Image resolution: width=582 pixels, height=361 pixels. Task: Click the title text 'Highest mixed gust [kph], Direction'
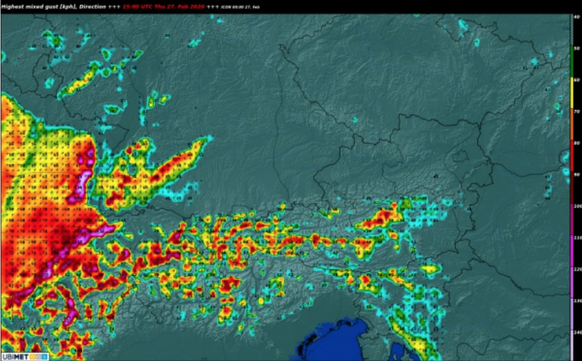point(53,7)
